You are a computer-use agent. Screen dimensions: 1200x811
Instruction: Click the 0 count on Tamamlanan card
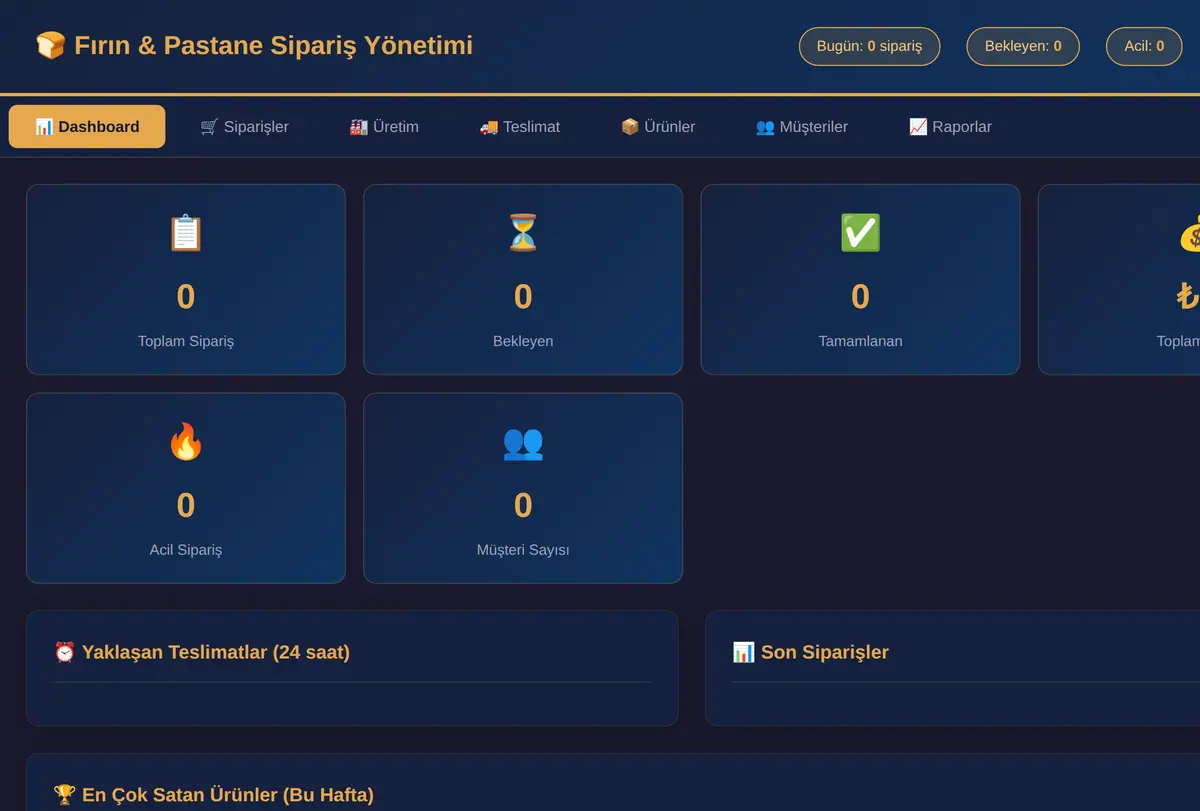tap(860, 297)
